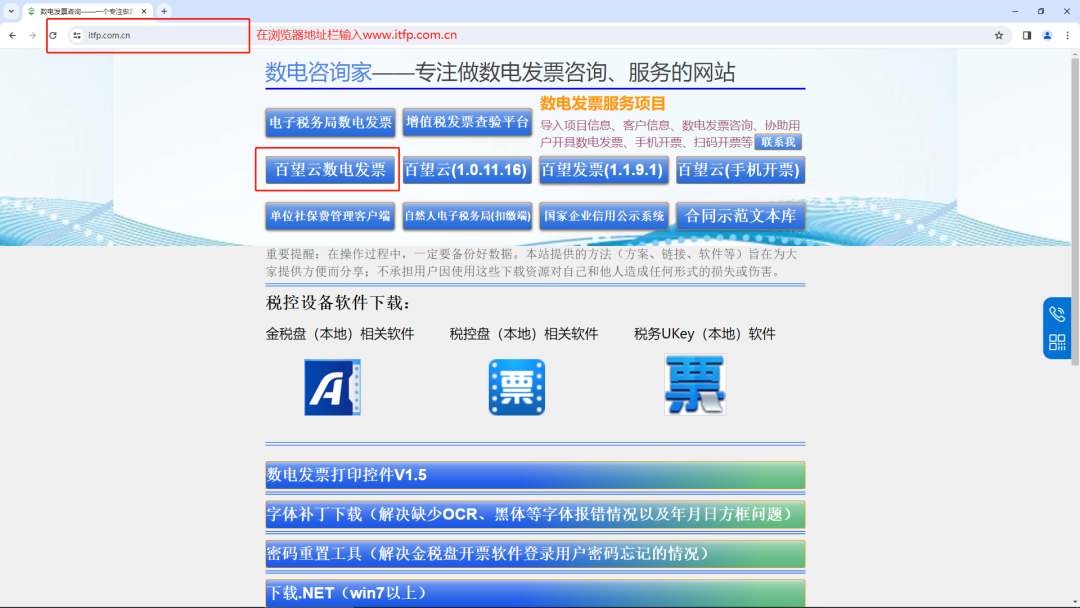Open 字体补丁下载 download bar

click(535, 514)
